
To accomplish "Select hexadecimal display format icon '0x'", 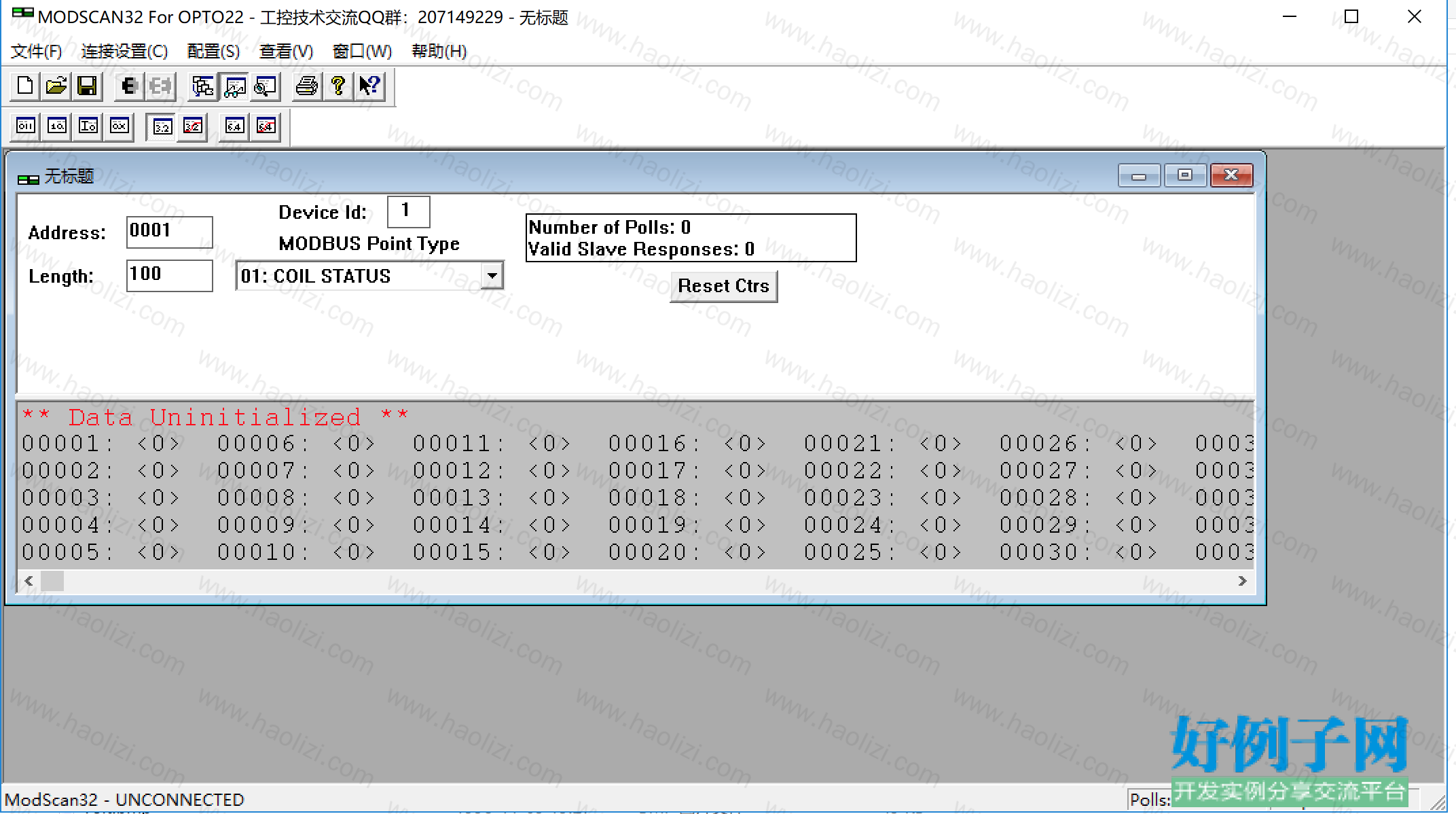I will click(120, 126).
